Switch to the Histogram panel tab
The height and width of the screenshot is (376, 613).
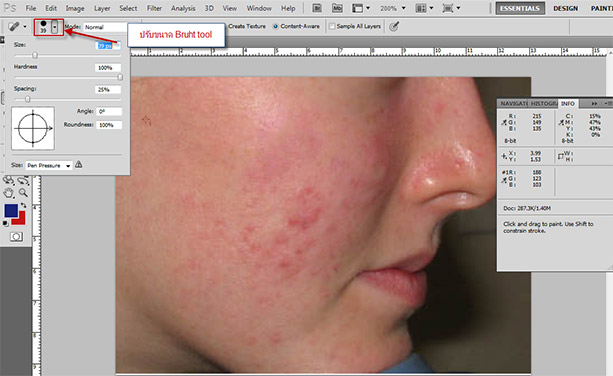point(543,103)
